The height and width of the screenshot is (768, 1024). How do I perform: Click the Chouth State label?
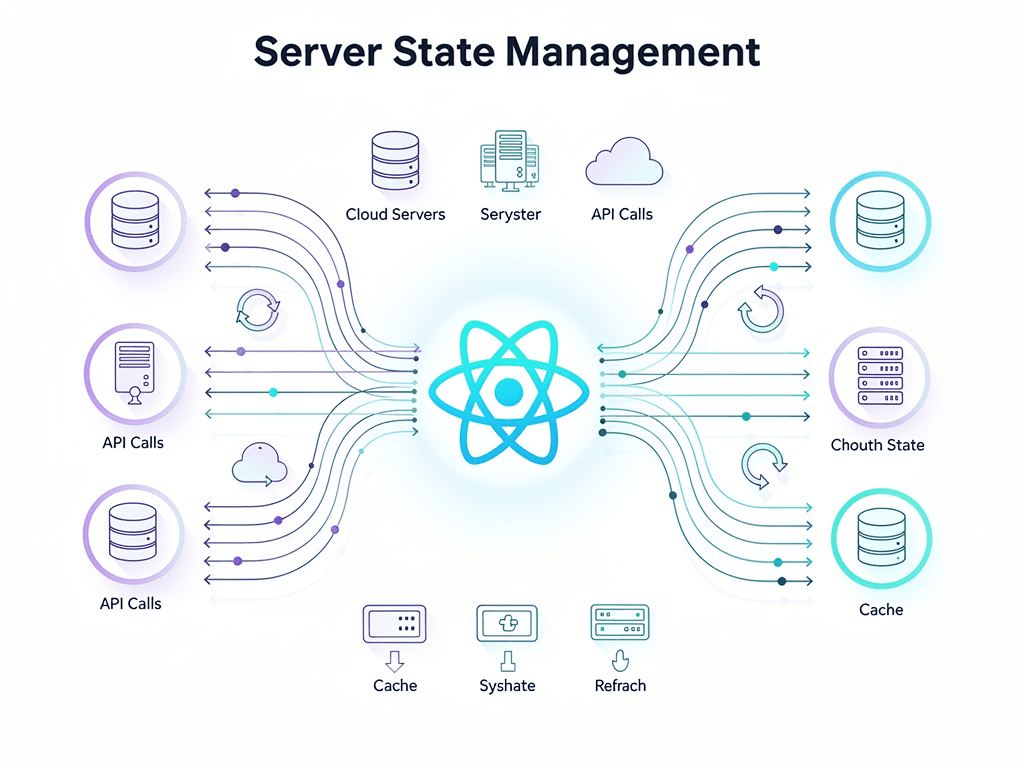coord(877,445)
